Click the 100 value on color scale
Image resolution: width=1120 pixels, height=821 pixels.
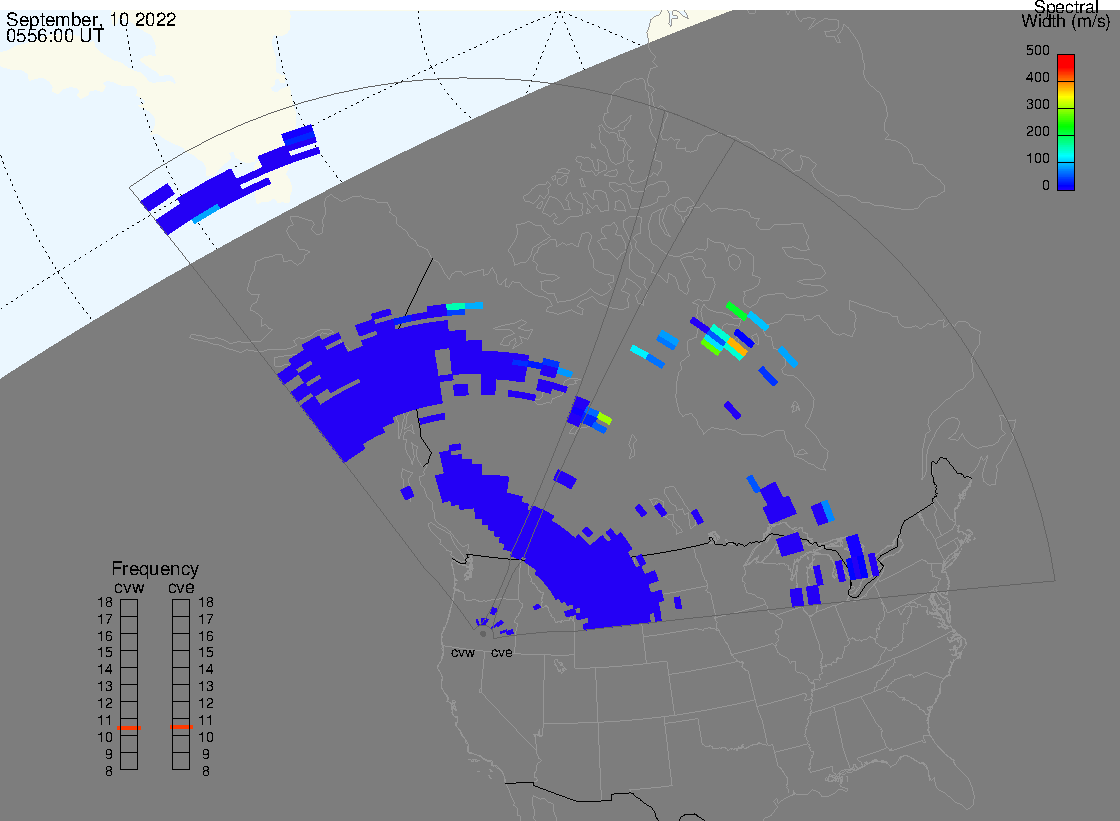pos(1037,159)
